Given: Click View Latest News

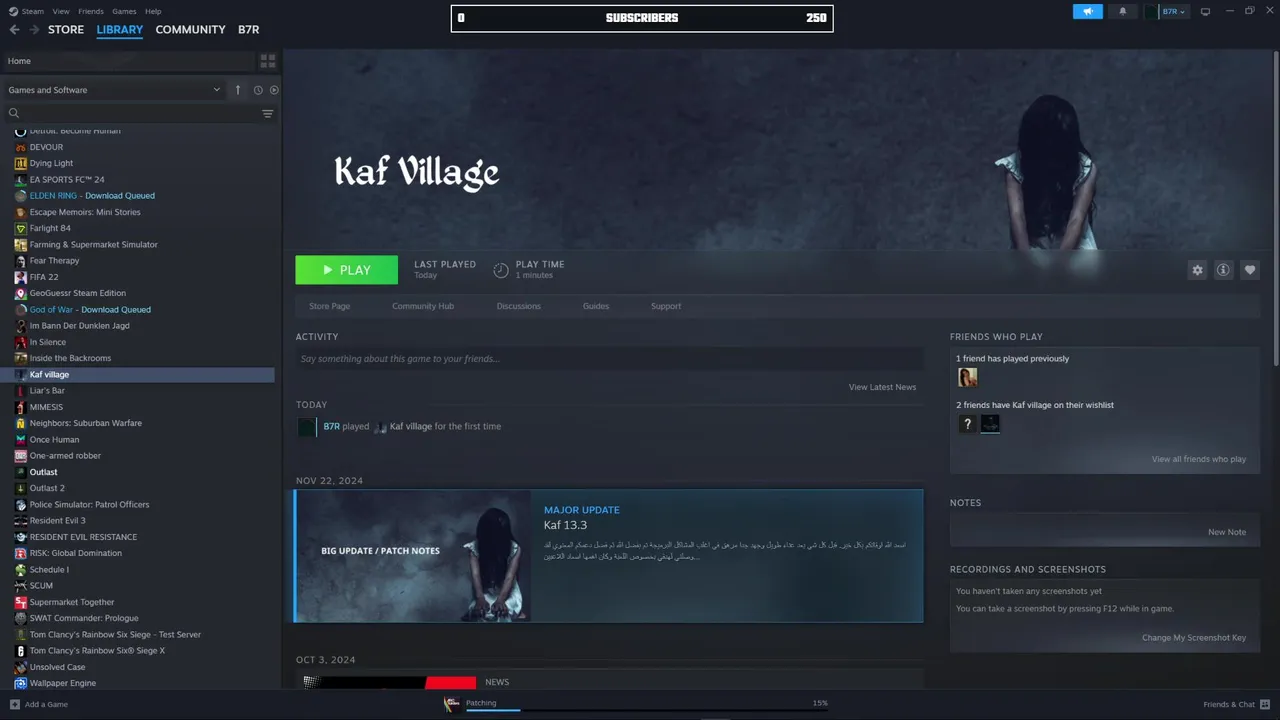Looking at the screenshot, I should [882, 387].
